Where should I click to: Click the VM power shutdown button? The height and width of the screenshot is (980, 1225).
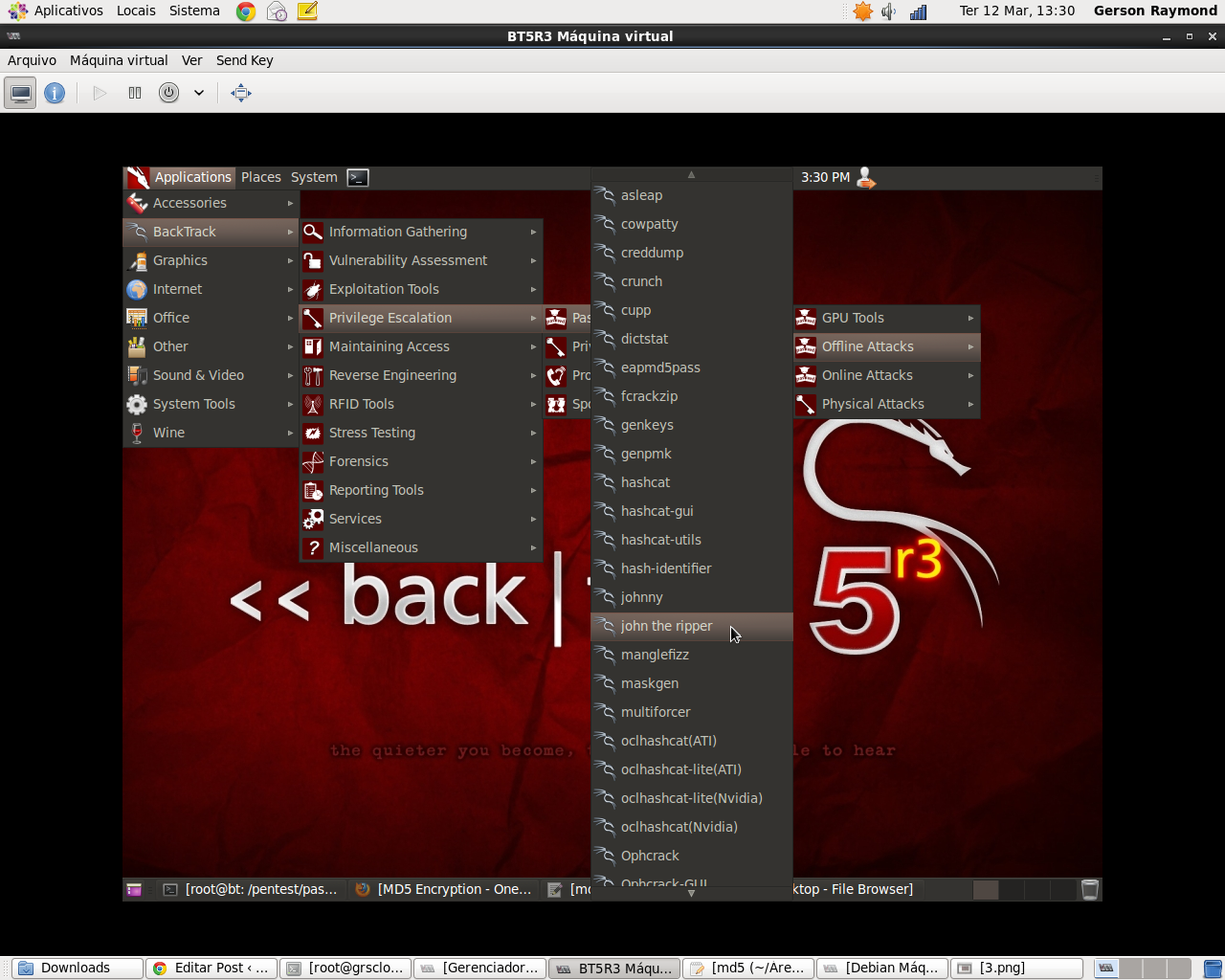[168, 93]
